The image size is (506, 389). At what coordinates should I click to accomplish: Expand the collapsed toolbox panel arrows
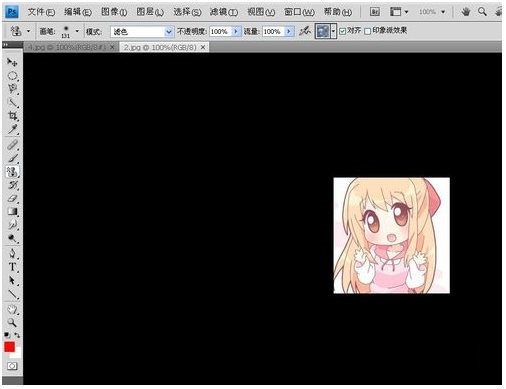[5, 45]
